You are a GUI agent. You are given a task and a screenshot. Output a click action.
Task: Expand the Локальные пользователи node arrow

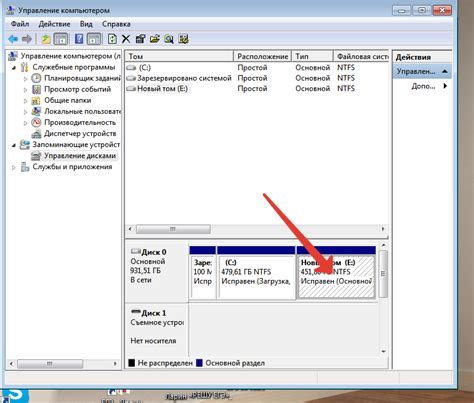click(x=25, y=112)
